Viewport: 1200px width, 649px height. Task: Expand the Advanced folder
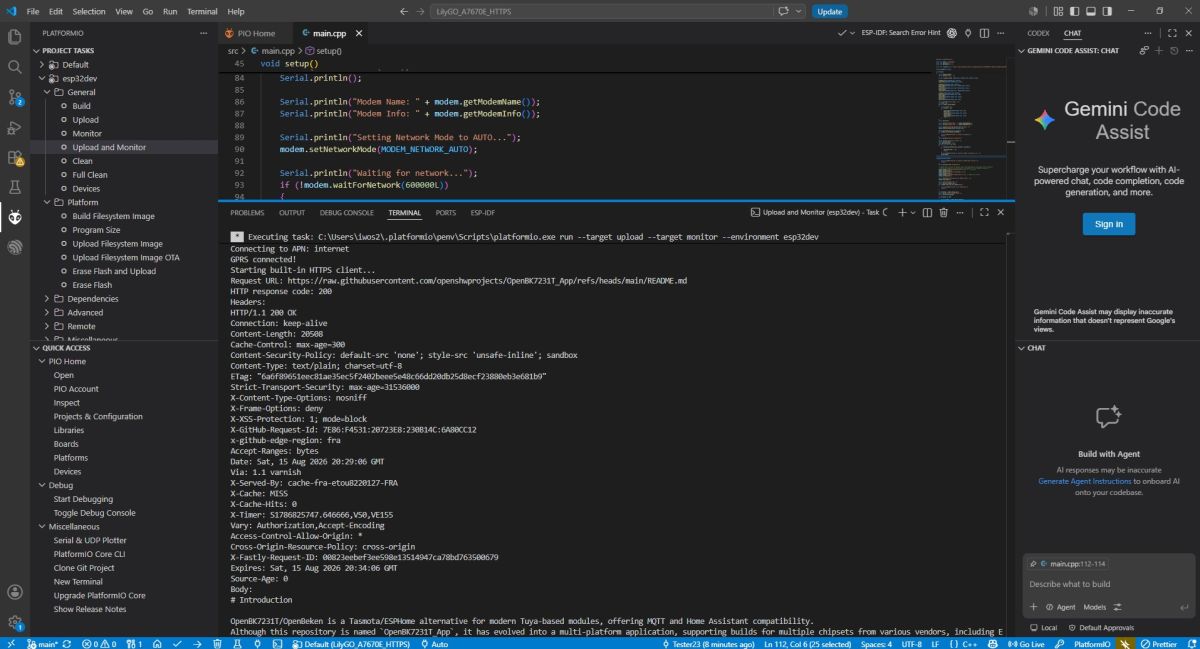point(48,312)
